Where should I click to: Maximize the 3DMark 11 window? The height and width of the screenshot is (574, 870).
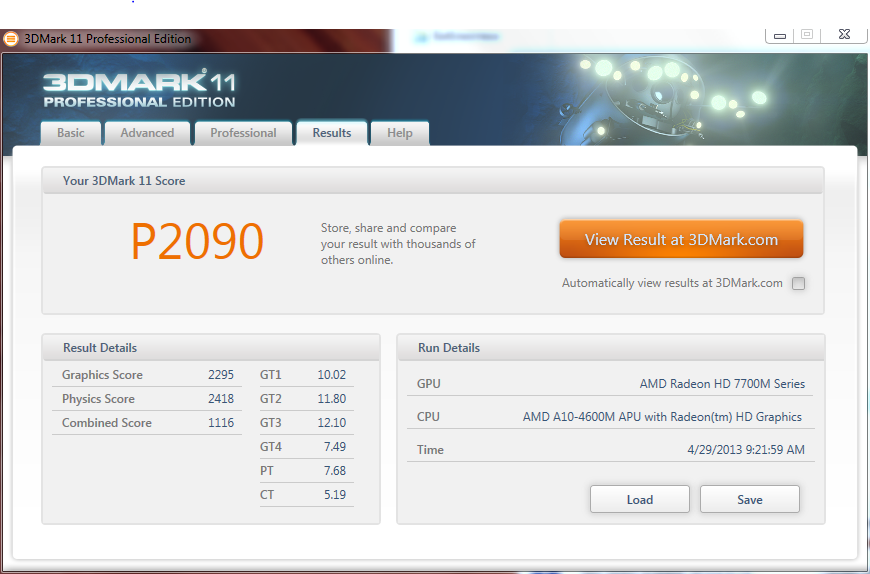[807, 35]
